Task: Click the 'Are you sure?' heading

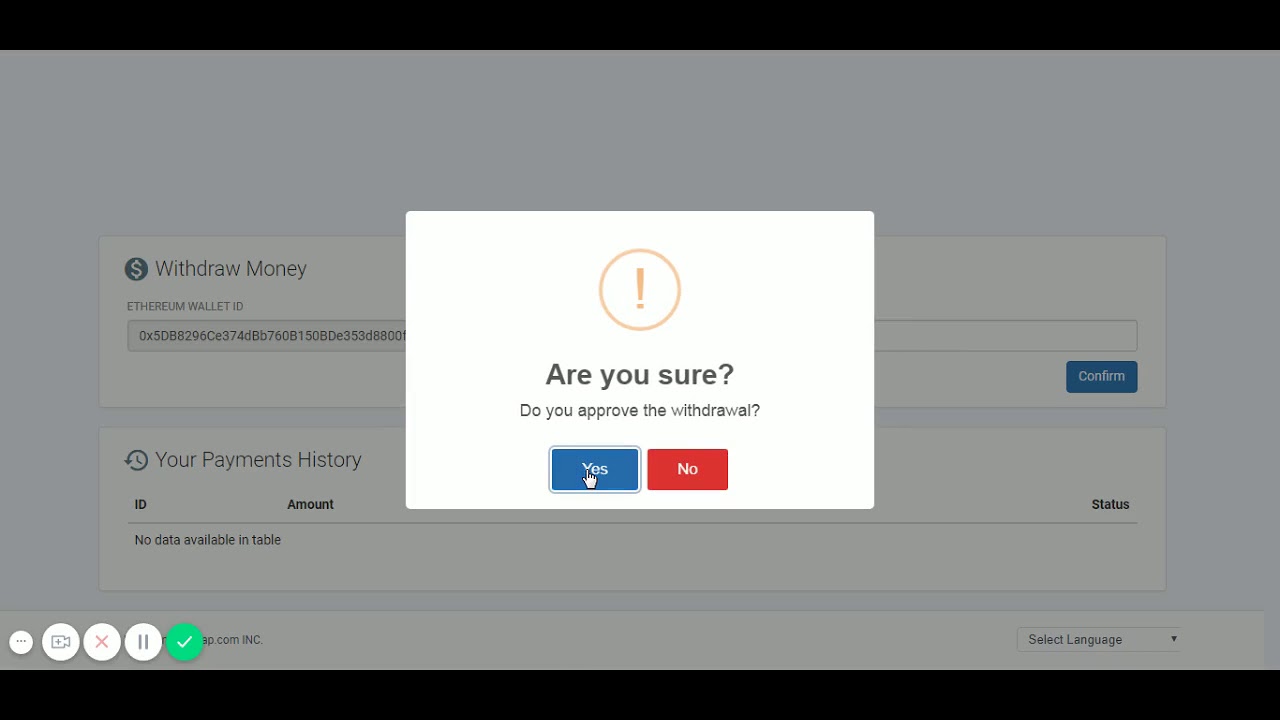Action: [x=640, y=374]
